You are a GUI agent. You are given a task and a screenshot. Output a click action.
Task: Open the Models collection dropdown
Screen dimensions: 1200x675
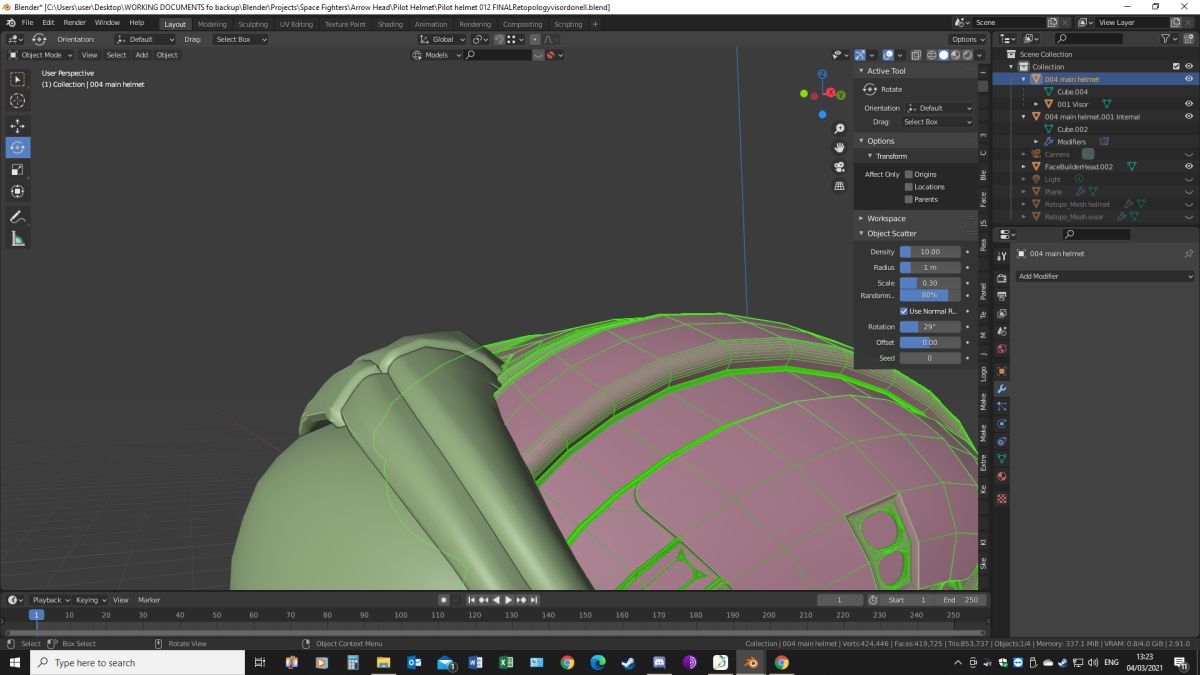[437, 55]
